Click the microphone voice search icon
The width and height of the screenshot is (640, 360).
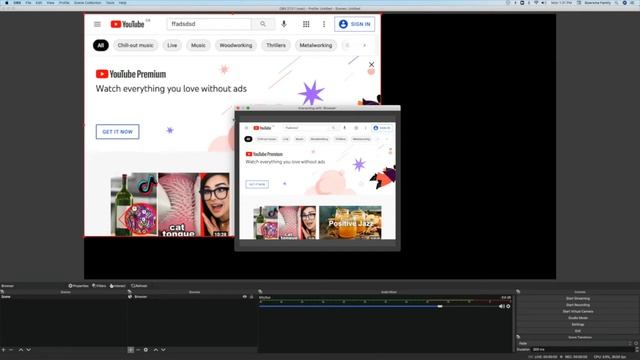click(x=284, y=24)
